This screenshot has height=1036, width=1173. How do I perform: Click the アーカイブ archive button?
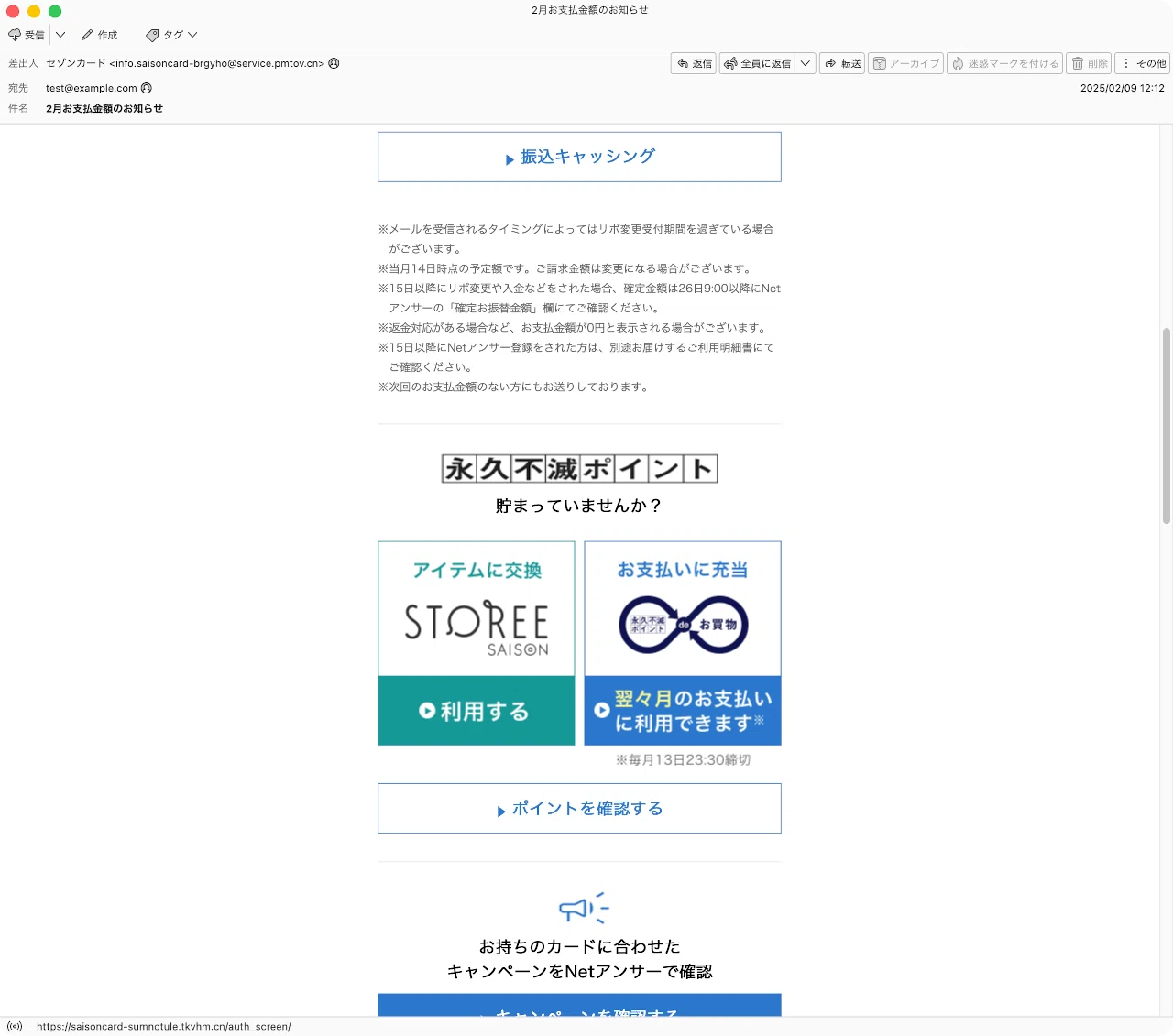(905, 63)
